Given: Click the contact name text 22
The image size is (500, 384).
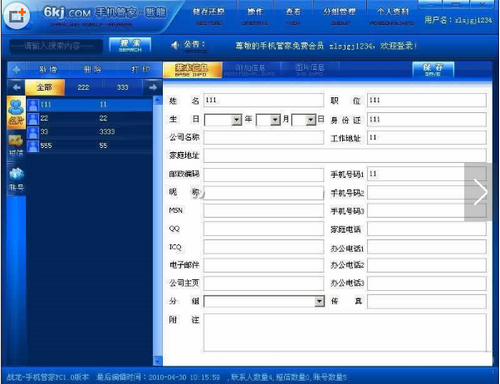Looking at the screenshot, I should coord(44,118).
